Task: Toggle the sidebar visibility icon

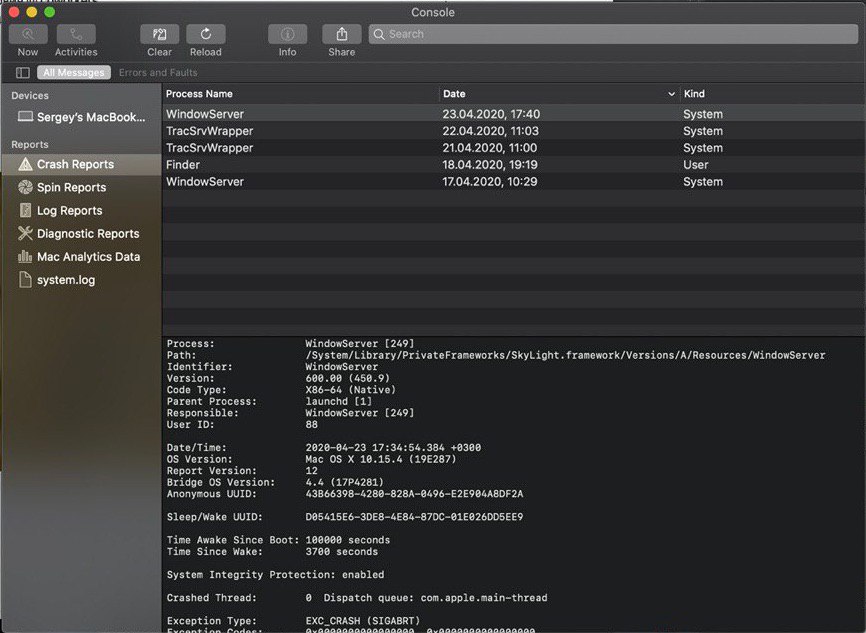Action: click(x=23, y=72)
